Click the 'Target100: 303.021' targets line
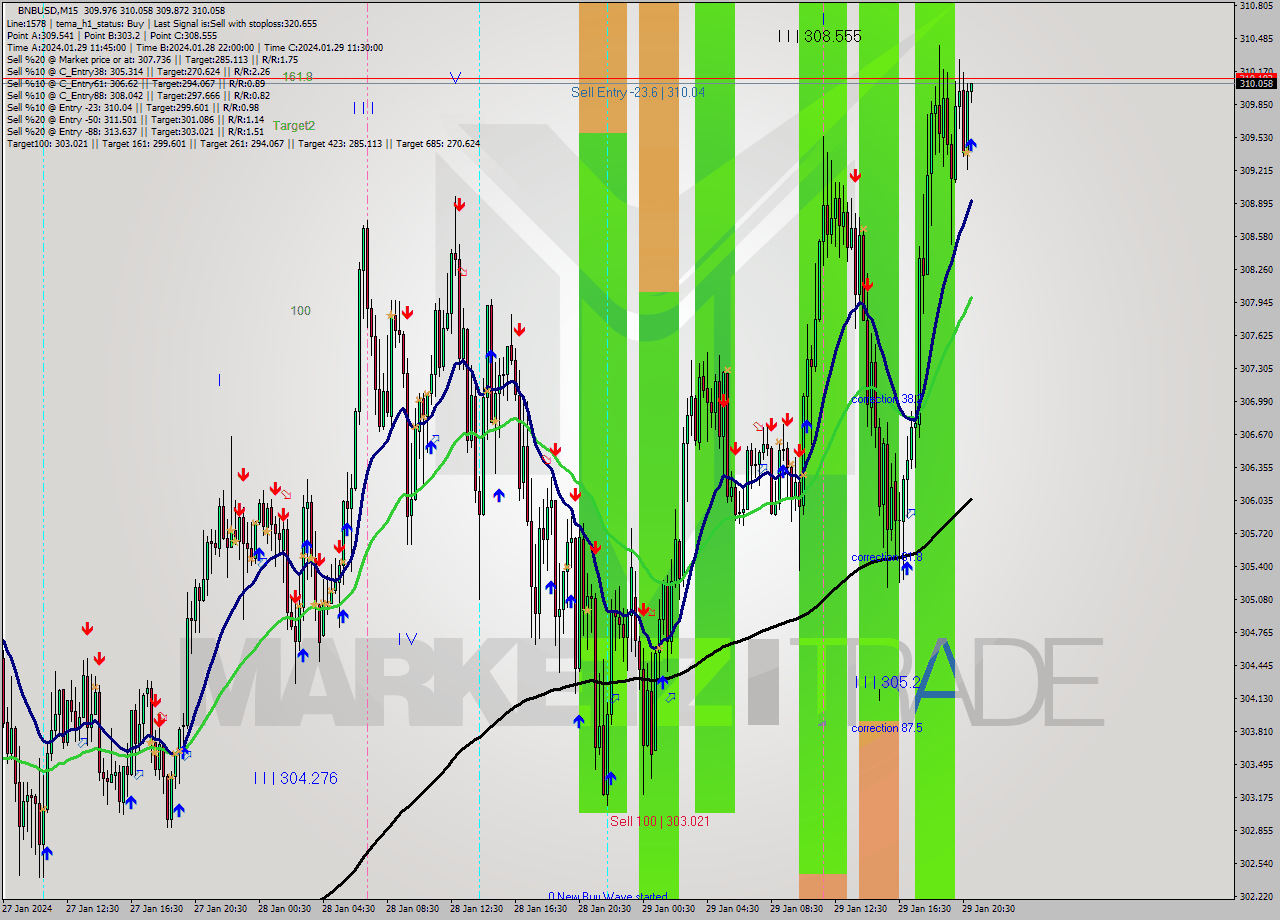The width and height of the screenshot is (1280, 920). (x=243, y=143)
